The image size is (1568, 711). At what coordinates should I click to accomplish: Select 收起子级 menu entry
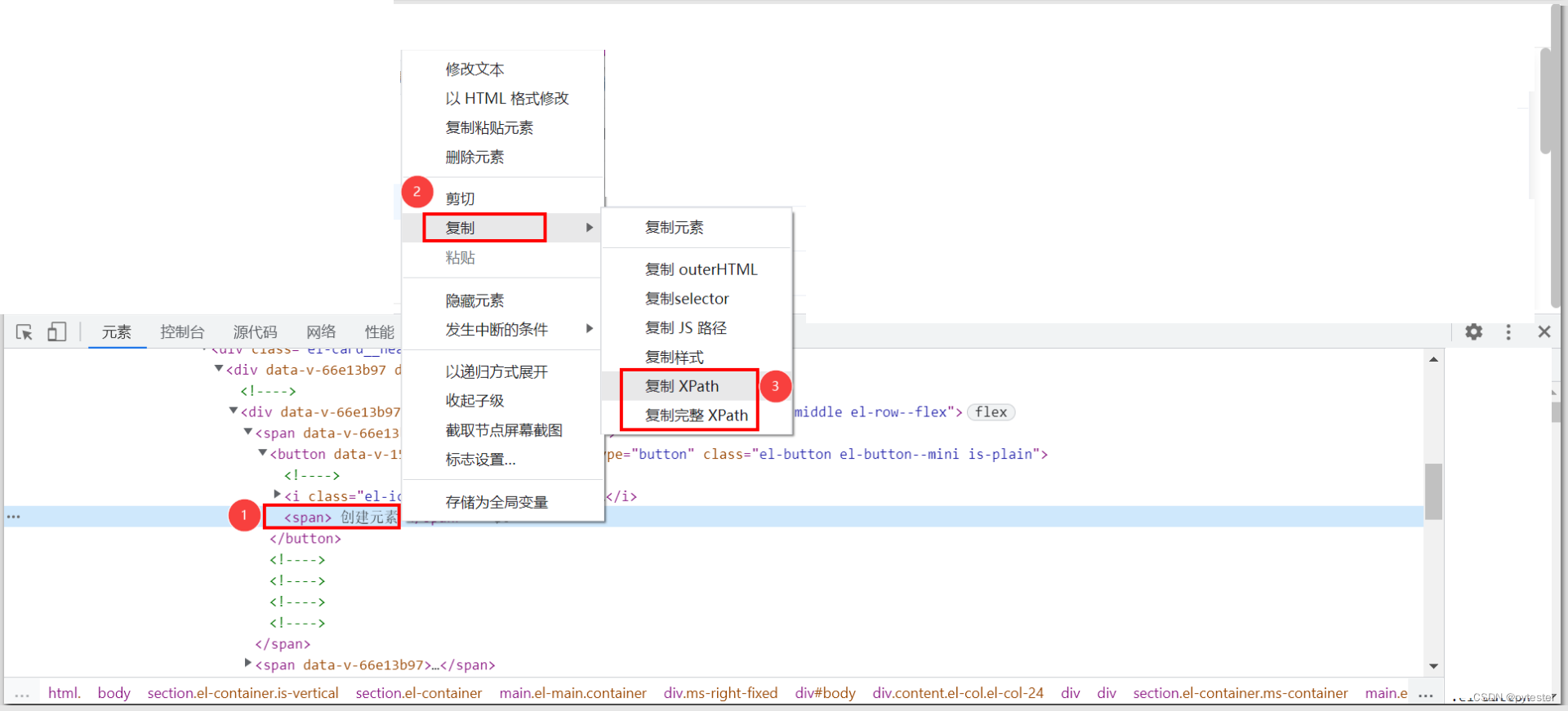pyautogui.click(x=503, y=401)
